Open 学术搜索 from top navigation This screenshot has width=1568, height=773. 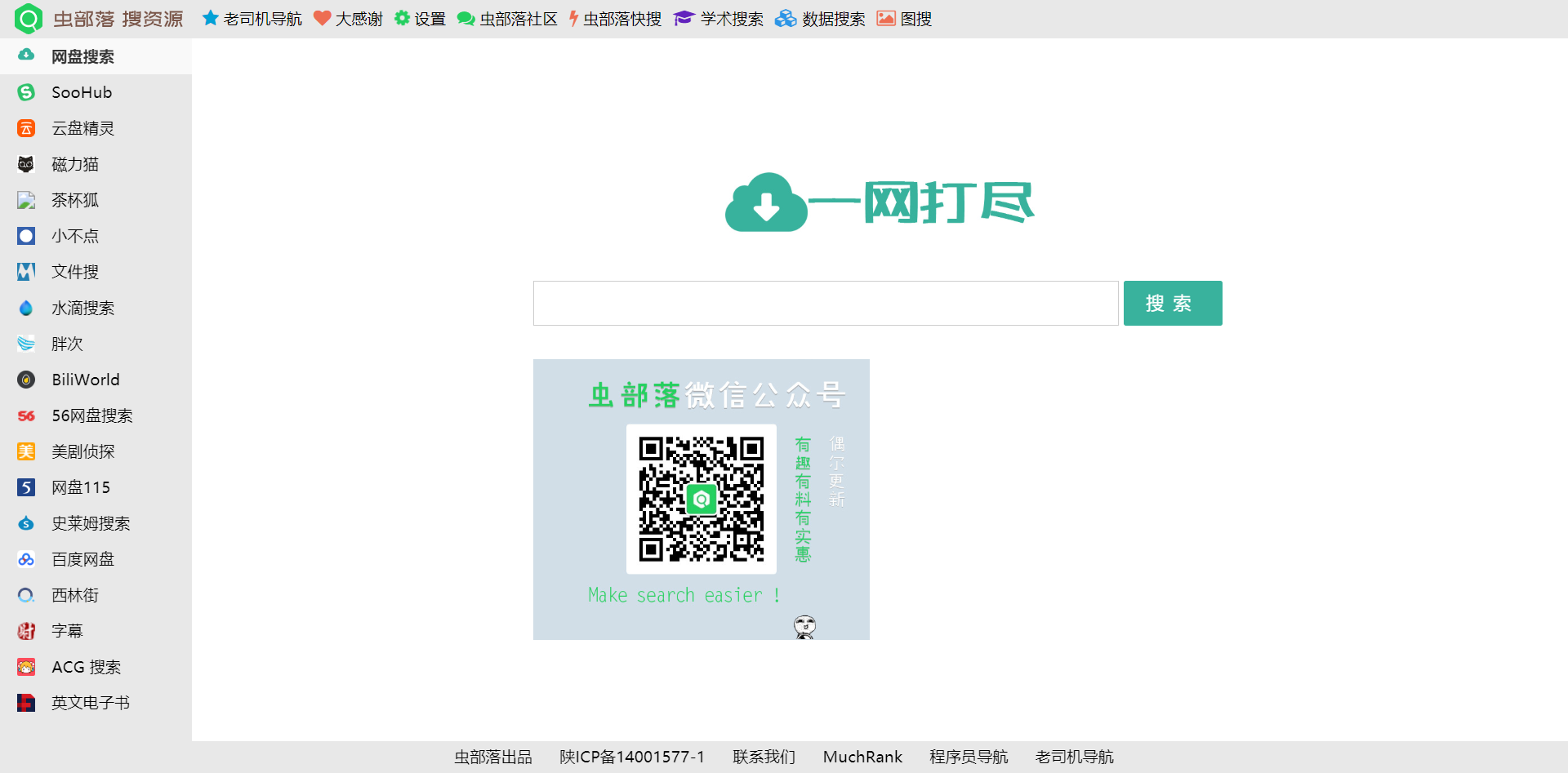(x=719, y=19)
